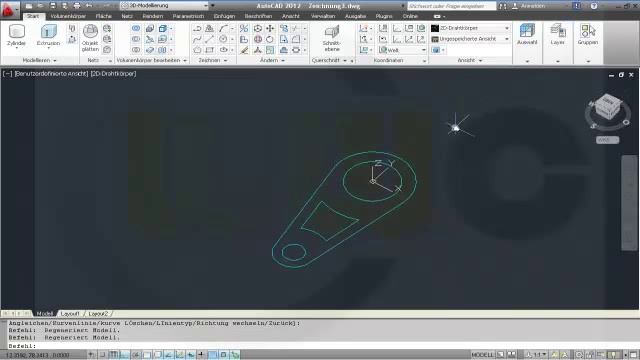The height and width of the screenshot is (360, 640).
Task: Open the Einfügen ribbon tab
Action: (x=224, y=16)
